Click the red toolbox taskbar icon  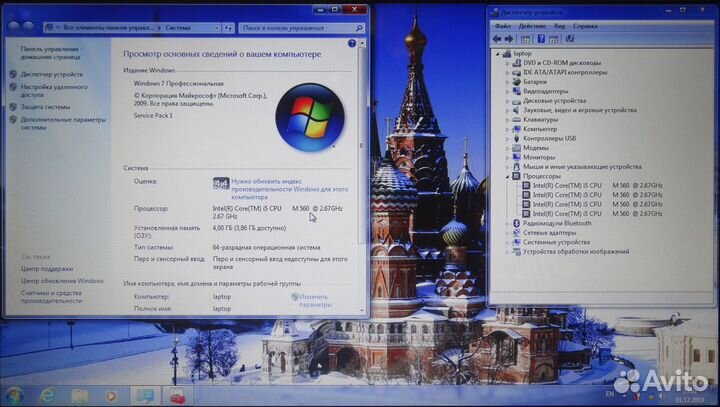[x=177, y=396]
